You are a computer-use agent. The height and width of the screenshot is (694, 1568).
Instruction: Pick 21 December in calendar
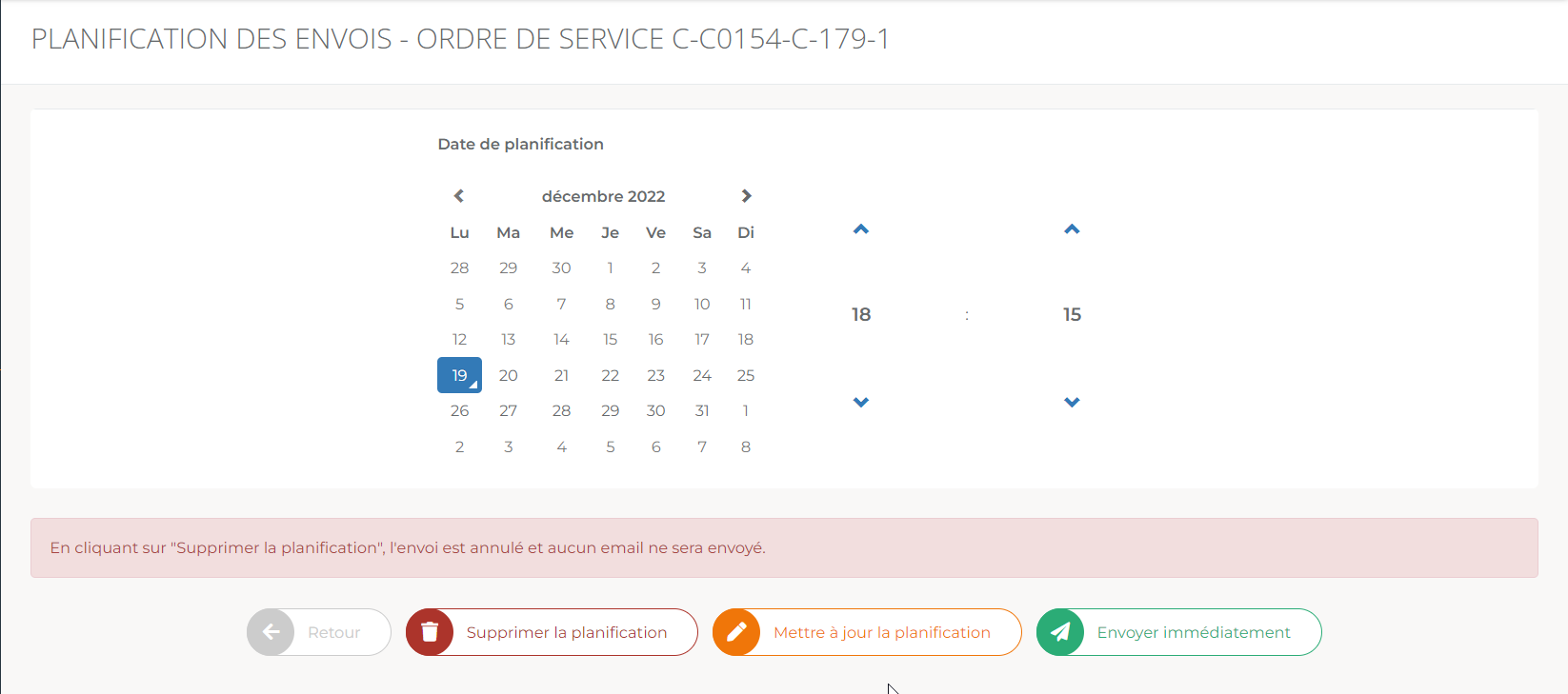click(561, 375)
